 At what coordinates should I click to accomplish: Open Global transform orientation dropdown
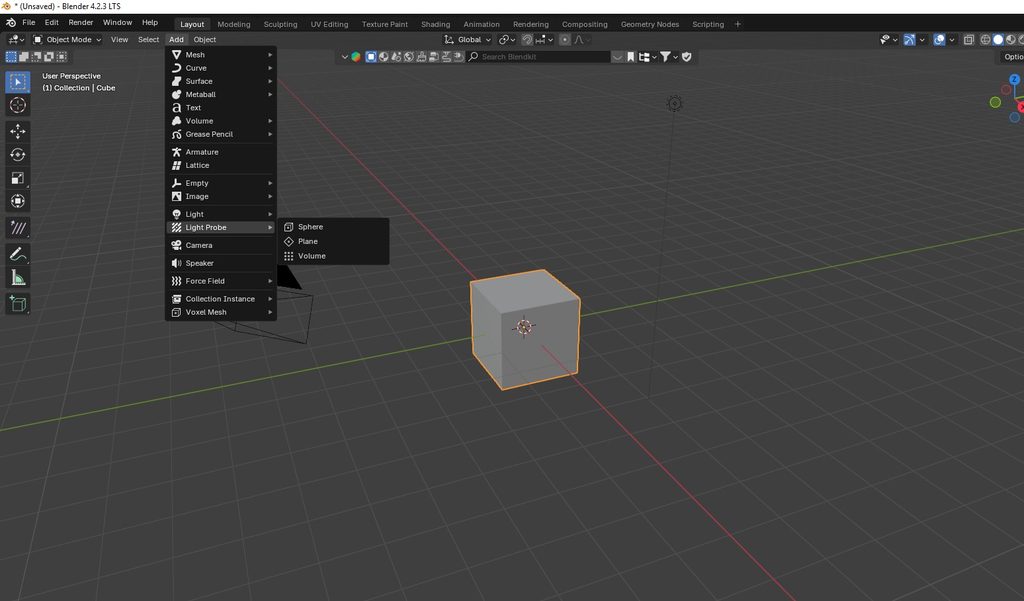click(x=468, y=40)
